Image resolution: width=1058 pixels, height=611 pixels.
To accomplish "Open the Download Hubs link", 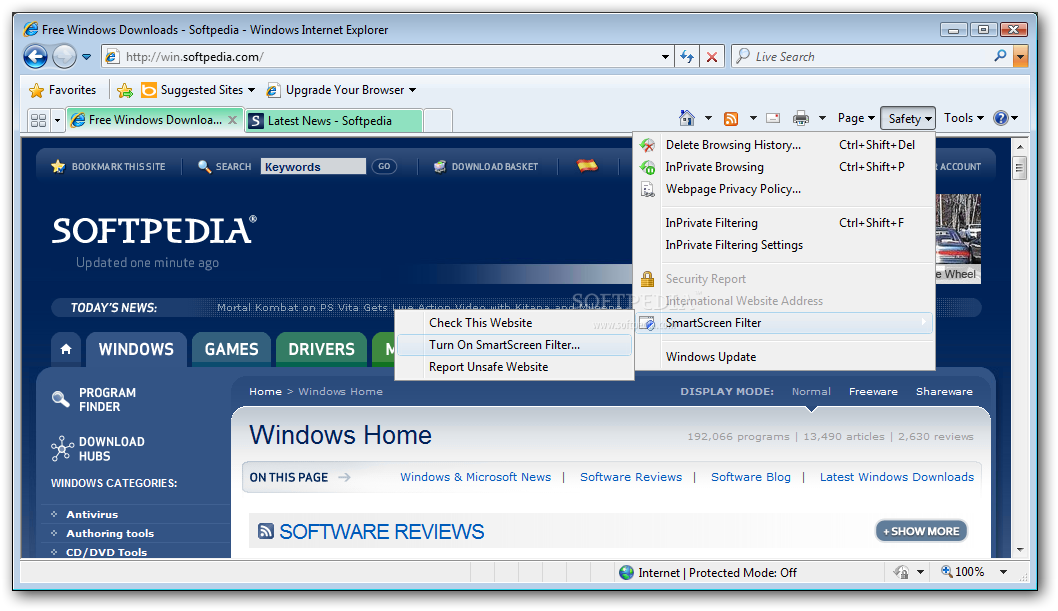I will tap(98, 449).
